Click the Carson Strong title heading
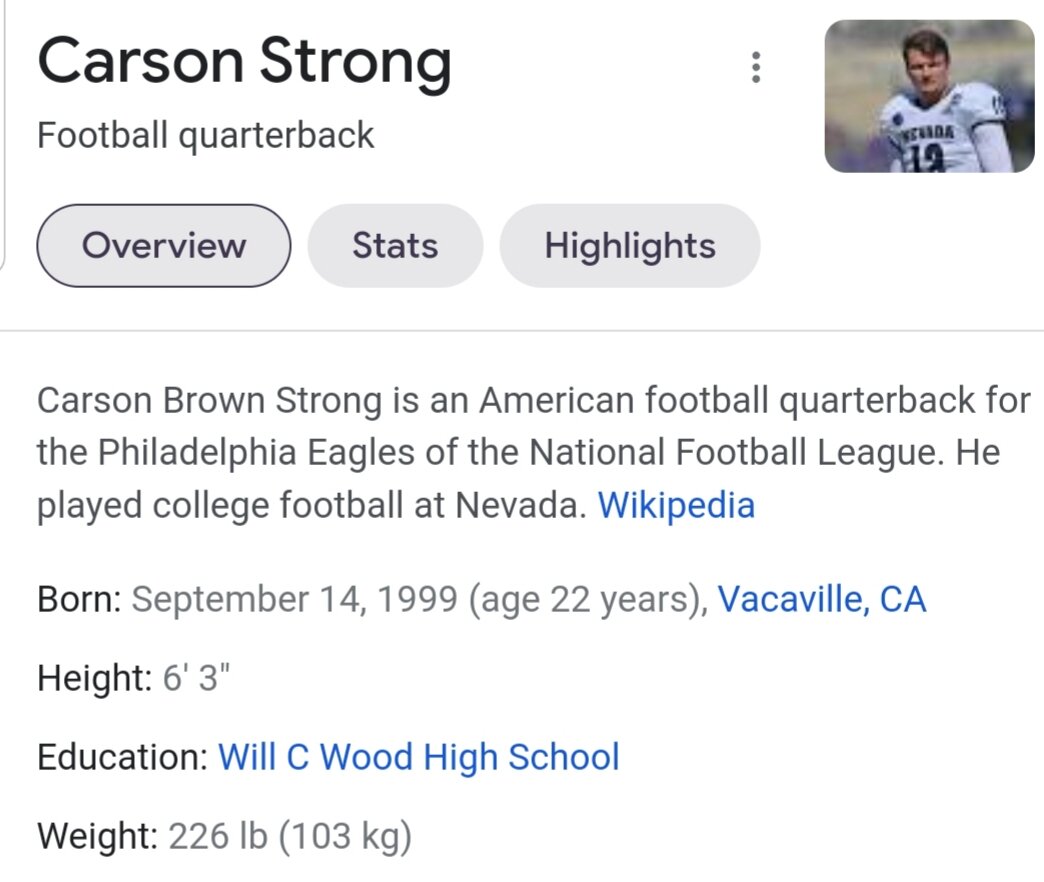Screen dimensions: 1044x882 coord(244,62)
